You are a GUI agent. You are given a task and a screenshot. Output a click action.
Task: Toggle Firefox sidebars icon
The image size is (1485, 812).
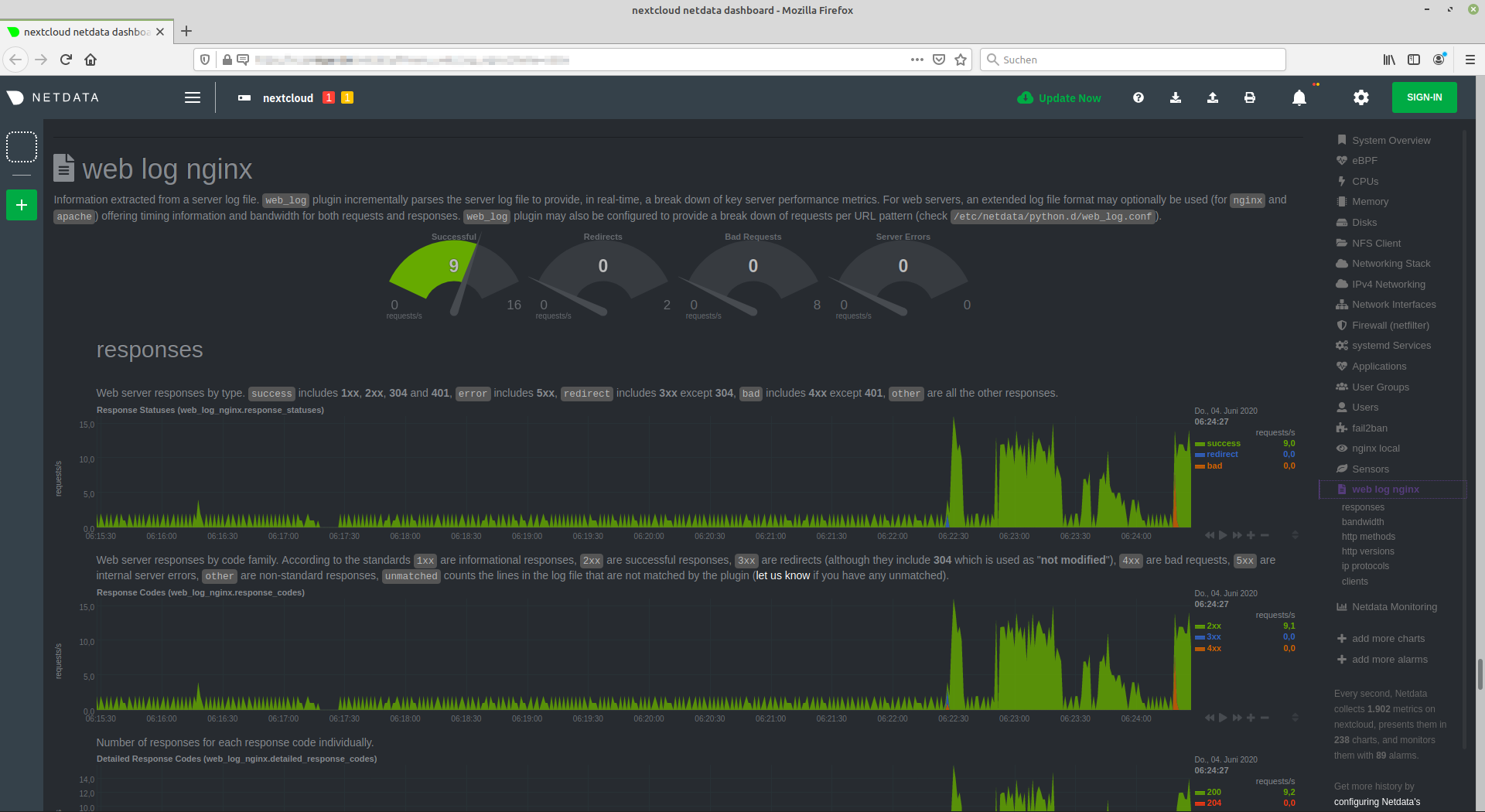click(1414, 60)
